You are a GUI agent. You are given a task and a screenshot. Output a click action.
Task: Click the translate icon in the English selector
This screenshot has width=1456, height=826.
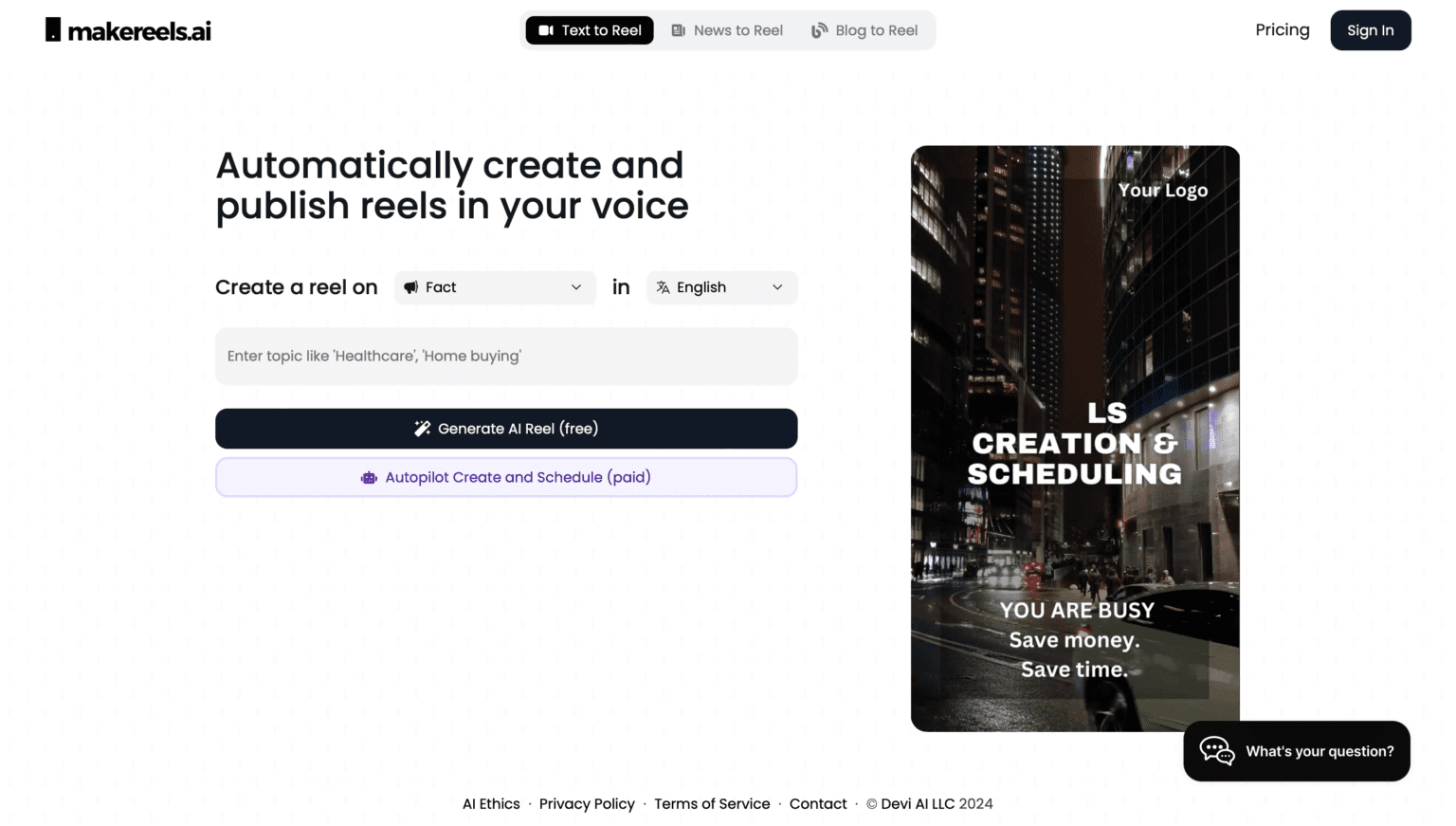[x=664, y=286]
